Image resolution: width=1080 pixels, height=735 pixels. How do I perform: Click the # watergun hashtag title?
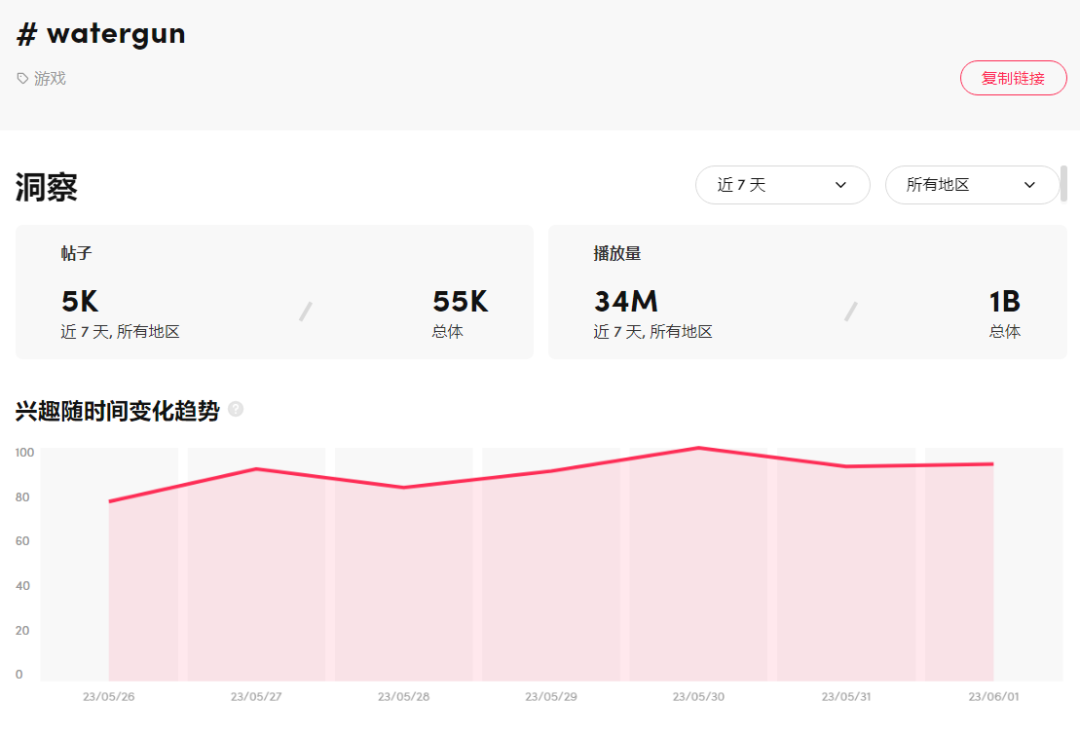click(100, 33)
